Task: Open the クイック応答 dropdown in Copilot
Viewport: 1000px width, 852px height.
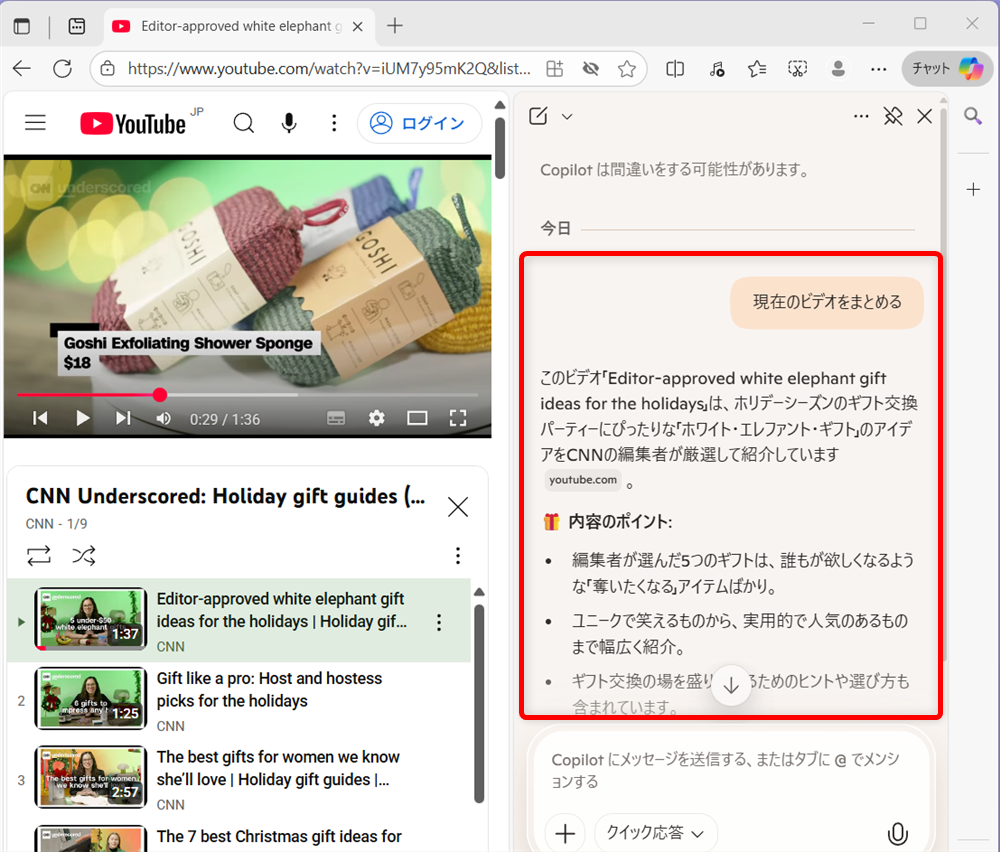Action: click(655, 832)
